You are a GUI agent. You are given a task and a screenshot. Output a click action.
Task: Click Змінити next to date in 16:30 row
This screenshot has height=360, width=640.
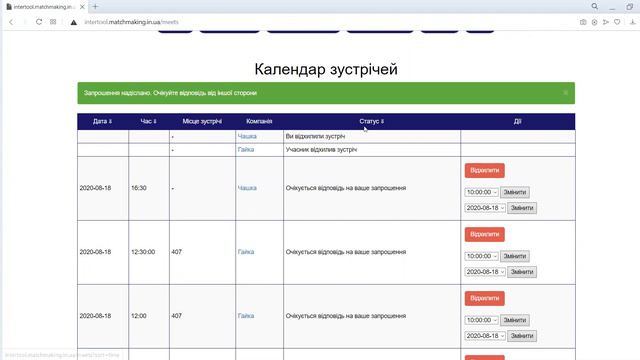[522, 208]
